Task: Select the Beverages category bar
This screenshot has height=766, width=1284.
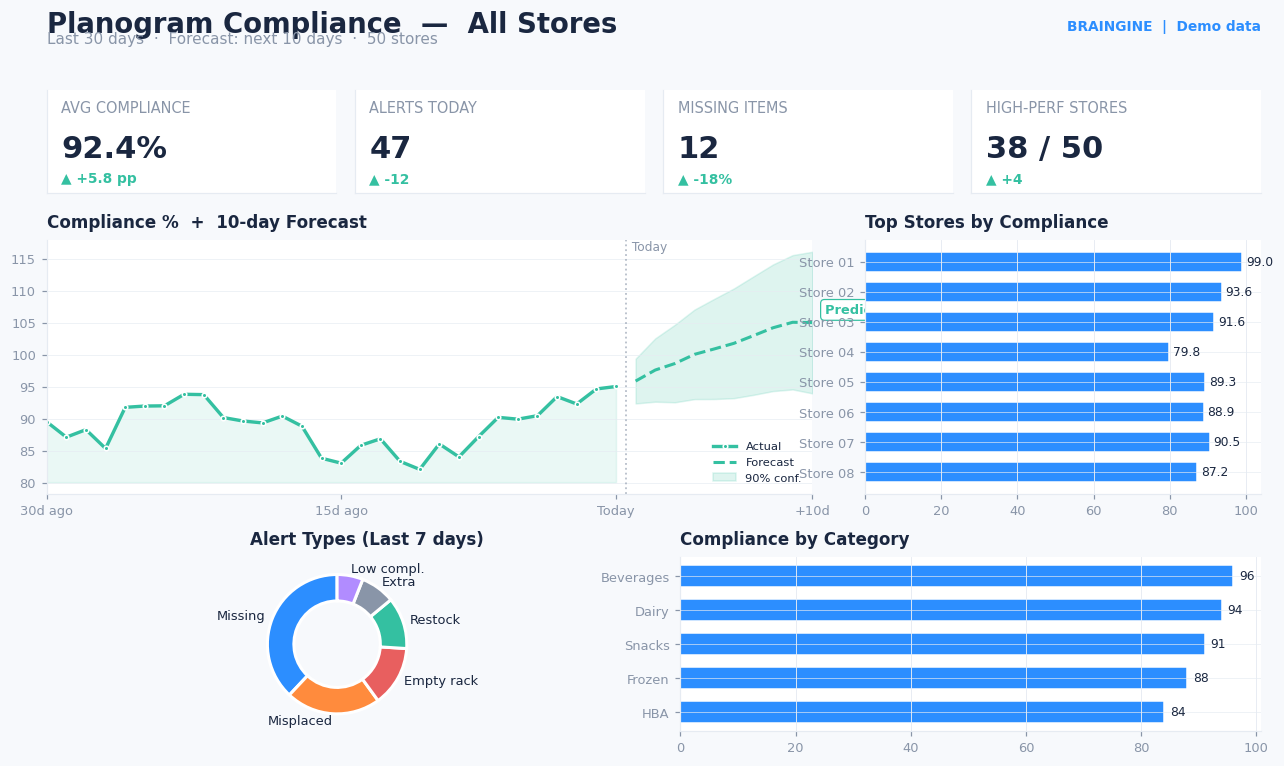Action: point(956,576)
